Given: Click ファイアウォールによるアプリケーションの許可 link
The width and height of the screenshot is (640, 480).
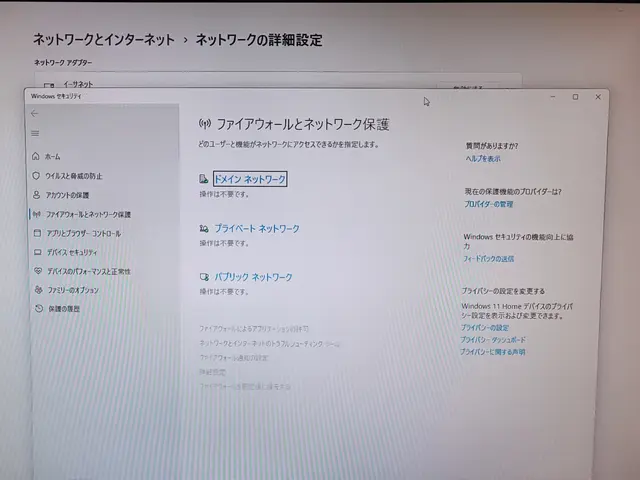Looking at the screenshot, I should 254,329.
